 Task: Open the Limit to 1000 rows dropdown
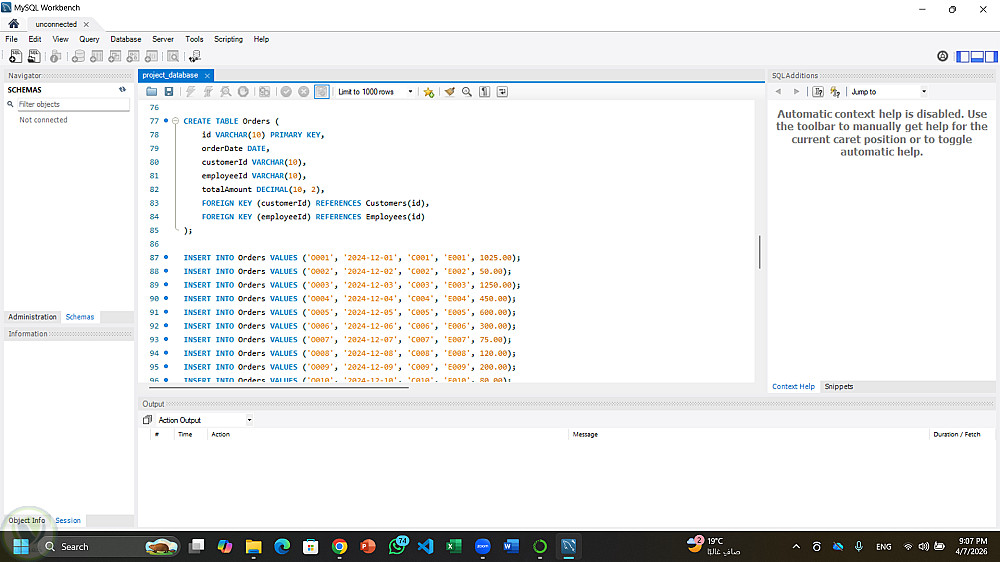click(375, 92)
